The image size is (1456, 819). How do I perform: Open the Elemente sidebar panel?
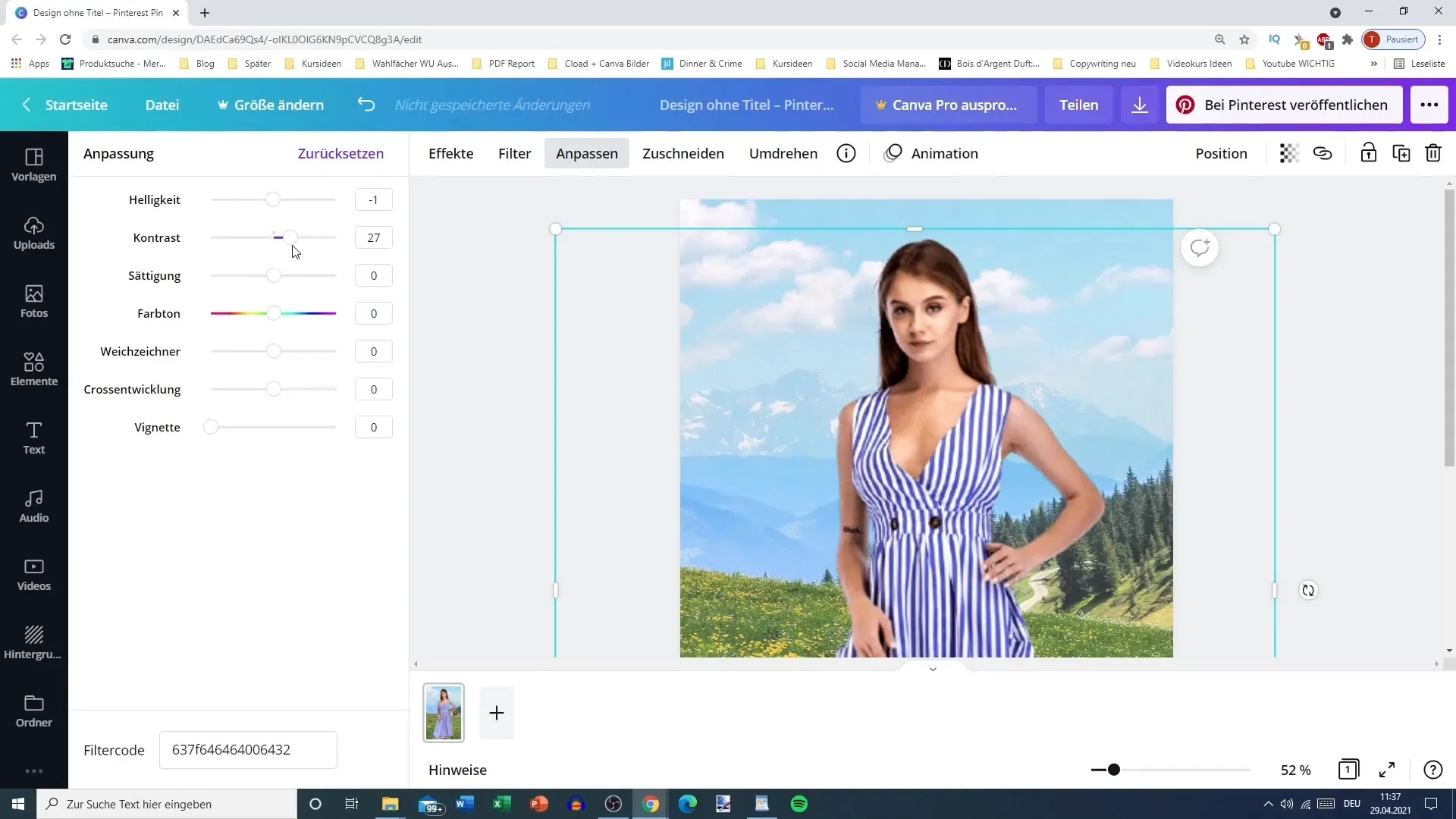click(x=34, y=369)
